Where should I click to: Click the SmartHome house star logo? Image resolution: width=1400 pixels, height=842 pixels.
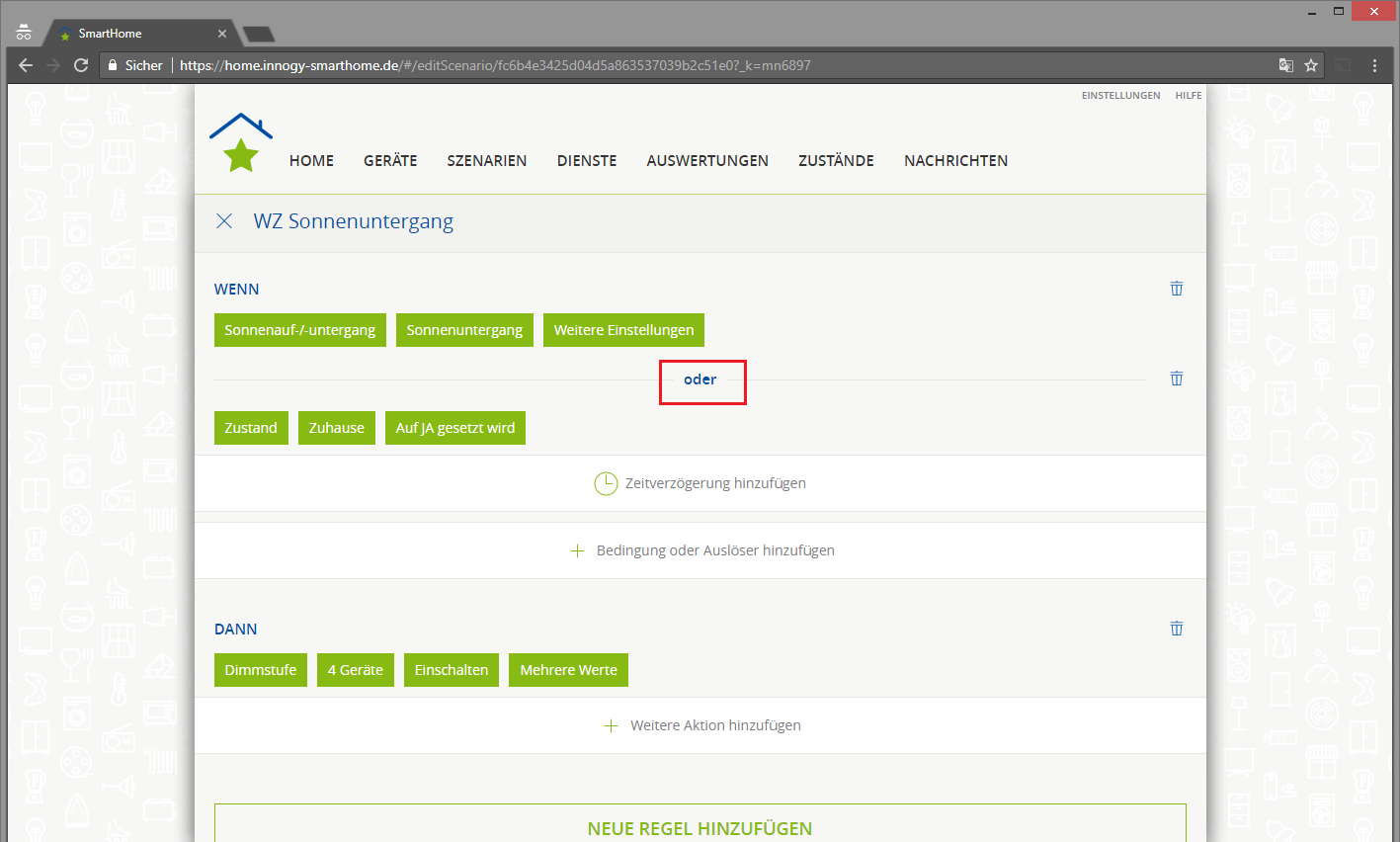click(x=241, y=144)
